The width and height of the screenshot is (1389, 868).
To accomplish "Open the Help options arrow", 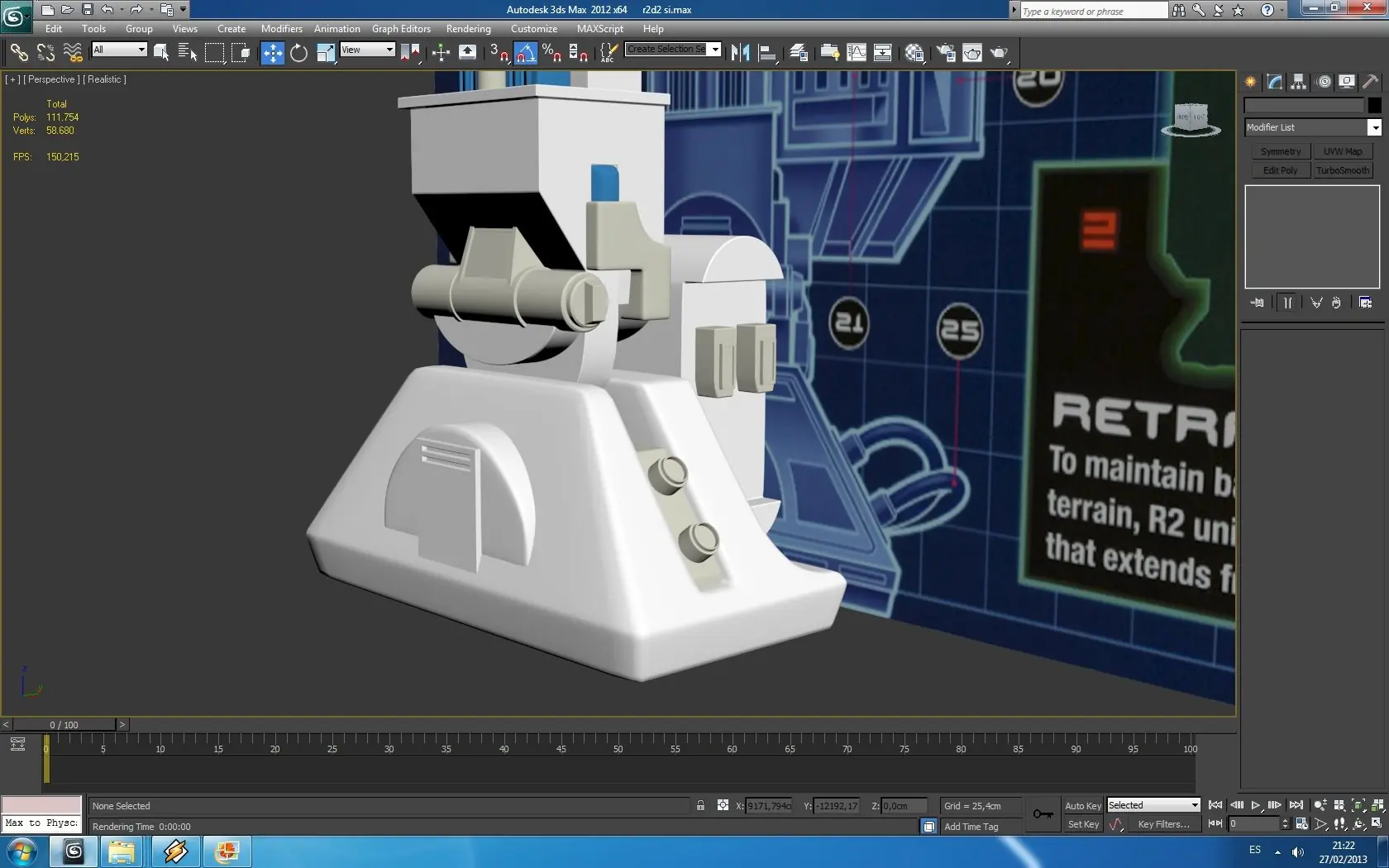I will pyautogui.click(x=1282, y=10).
